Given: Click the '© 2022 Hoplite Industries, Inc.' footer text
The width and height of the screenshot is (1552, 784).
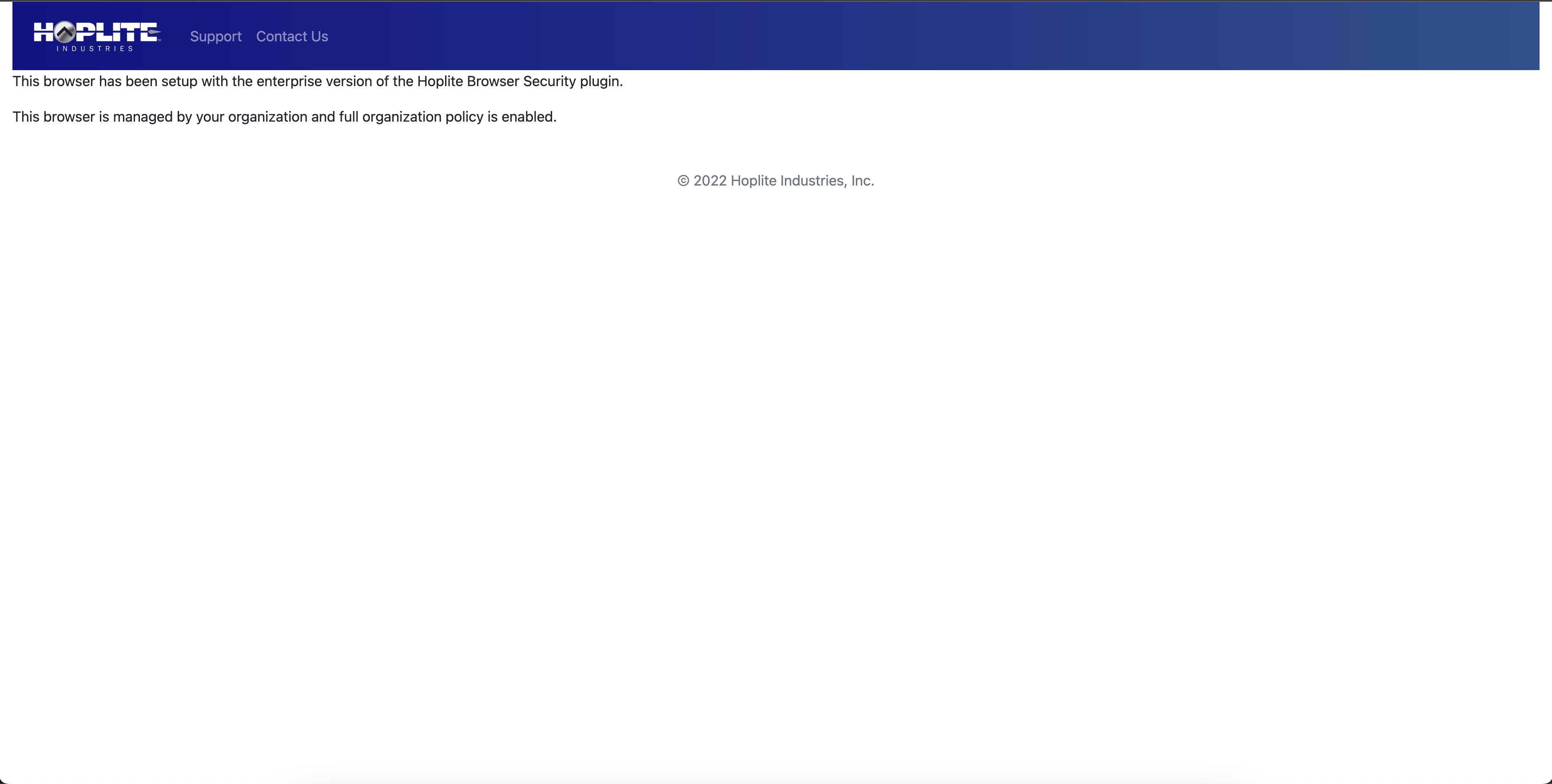Looking at the screenshot, I should 776,181.
